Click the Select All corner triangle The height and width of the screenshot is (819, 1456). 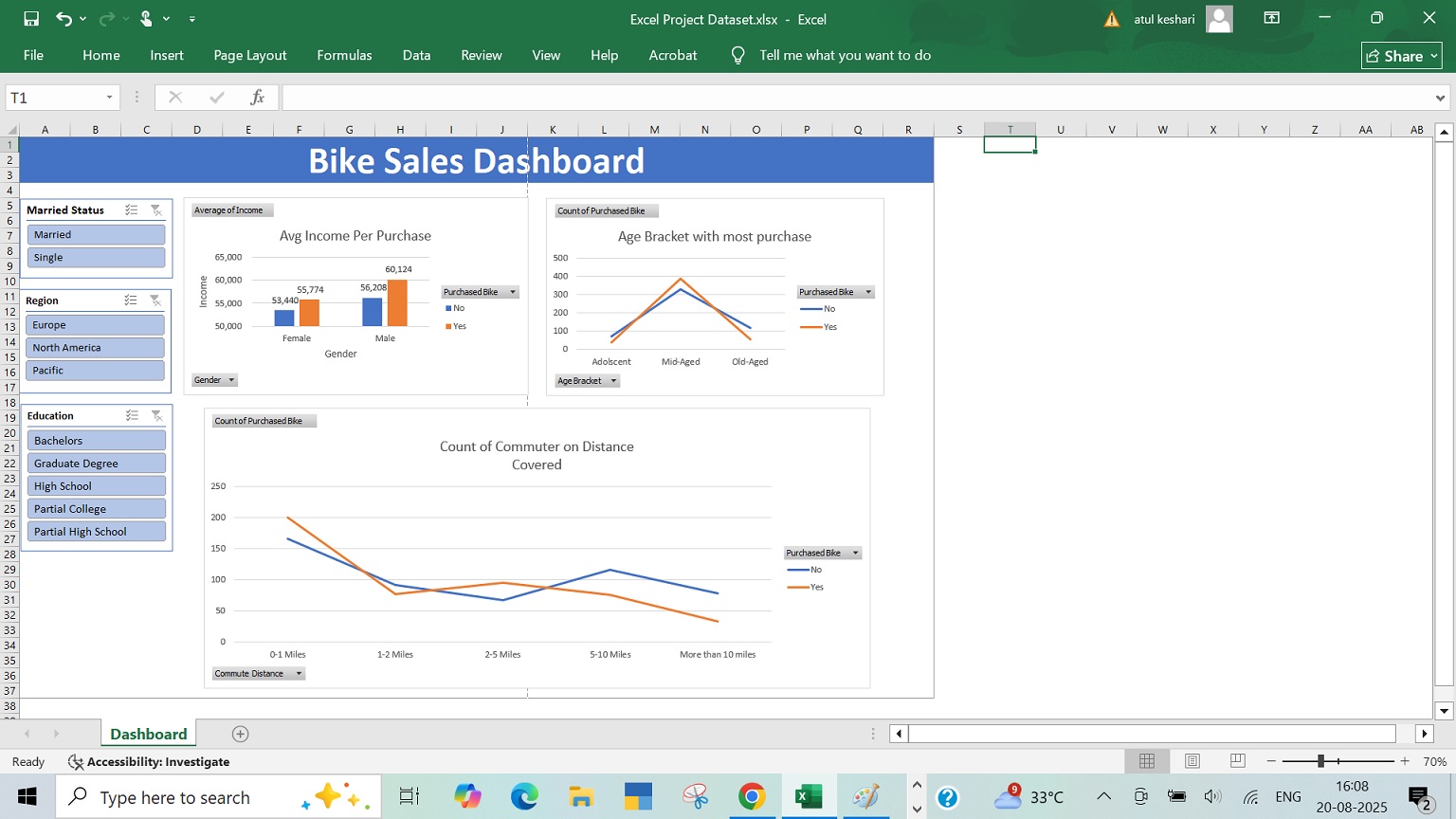tap(11, 130)
